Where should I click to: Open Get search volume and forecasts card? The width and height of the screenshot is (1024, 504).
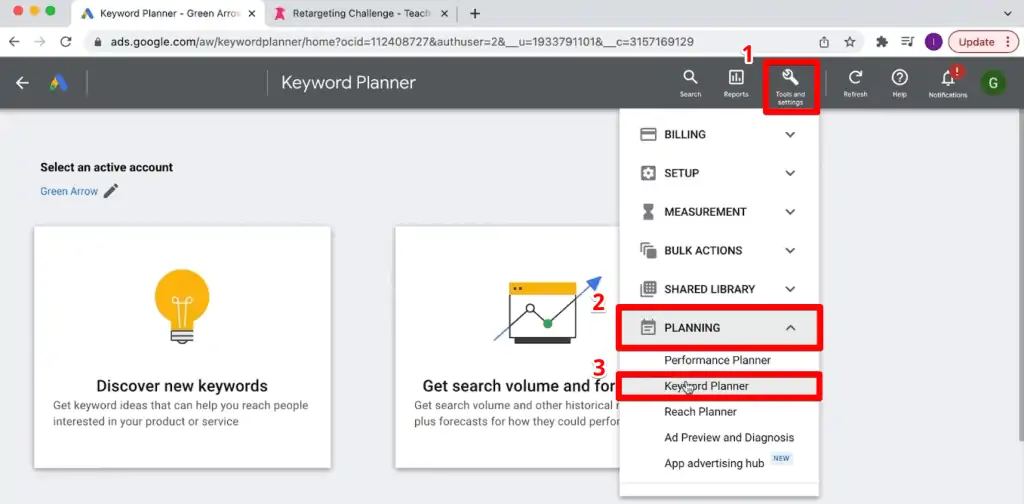pyautogui.click(x=507, y=347)
